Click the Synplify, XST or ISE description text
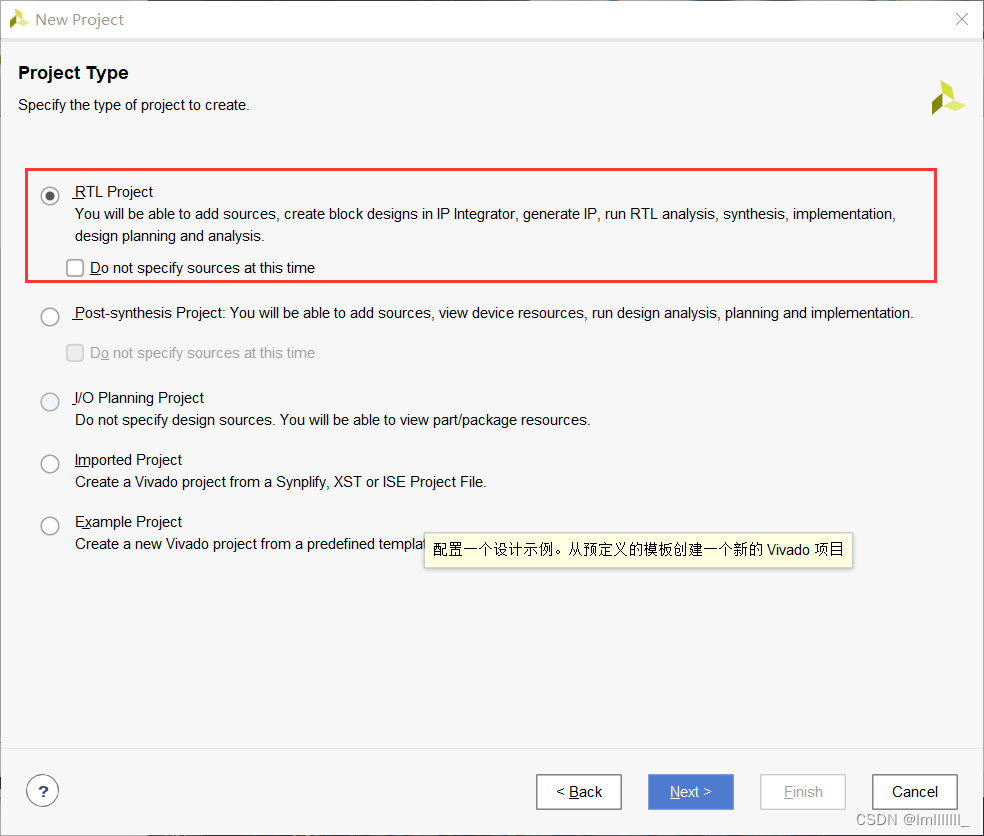This screenshot has height=836, width=984. click(x=281, y=482)
